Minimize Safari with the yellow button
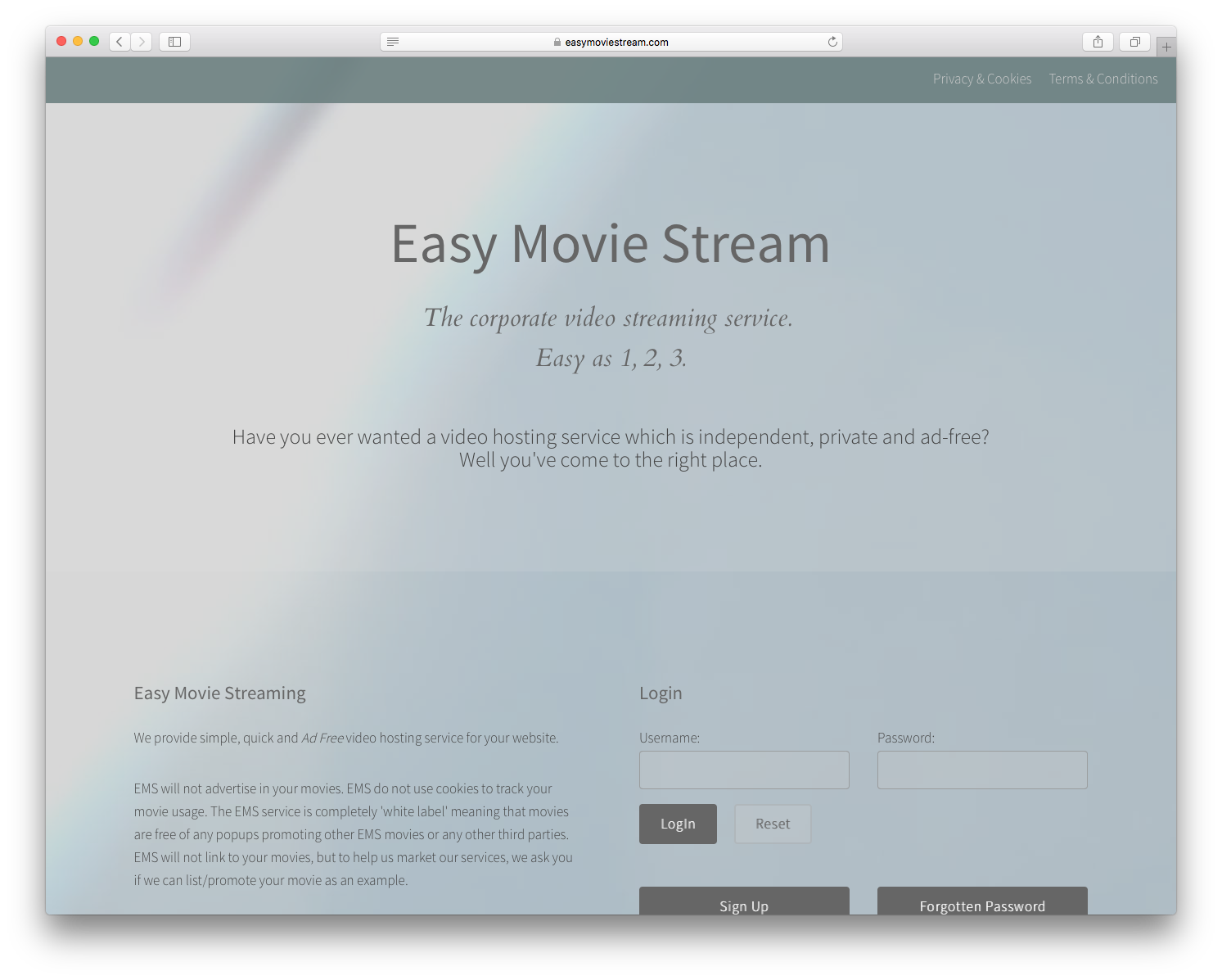 (x=78, y=41)
